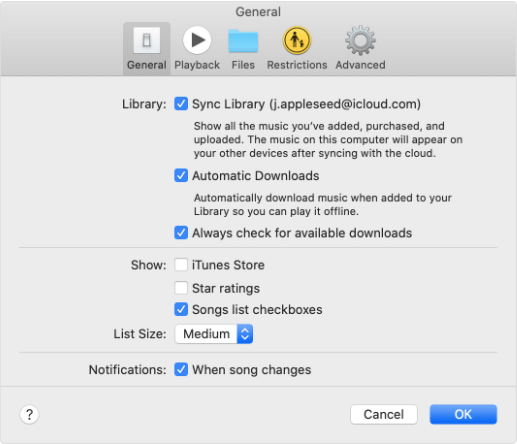Disable Sync Library checkbox
This screenshot has width=517, height=444.
[181, 104]
